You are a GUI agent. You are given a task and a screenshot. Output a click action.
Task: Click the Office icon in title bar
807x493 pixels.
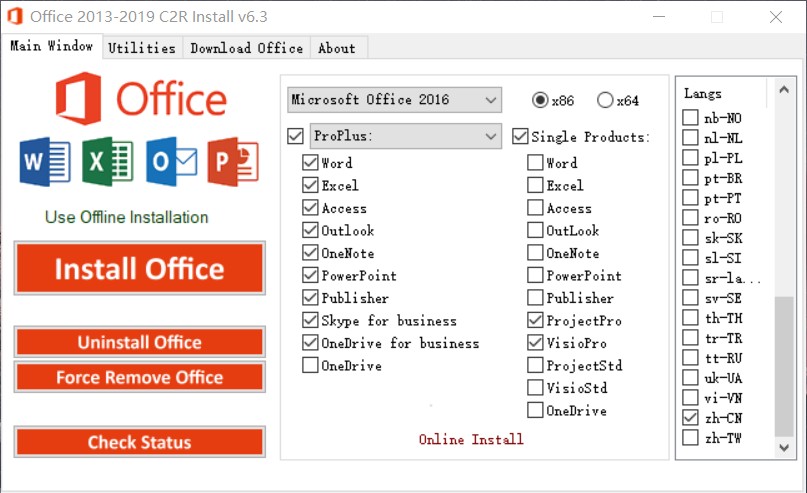[15, 16]
